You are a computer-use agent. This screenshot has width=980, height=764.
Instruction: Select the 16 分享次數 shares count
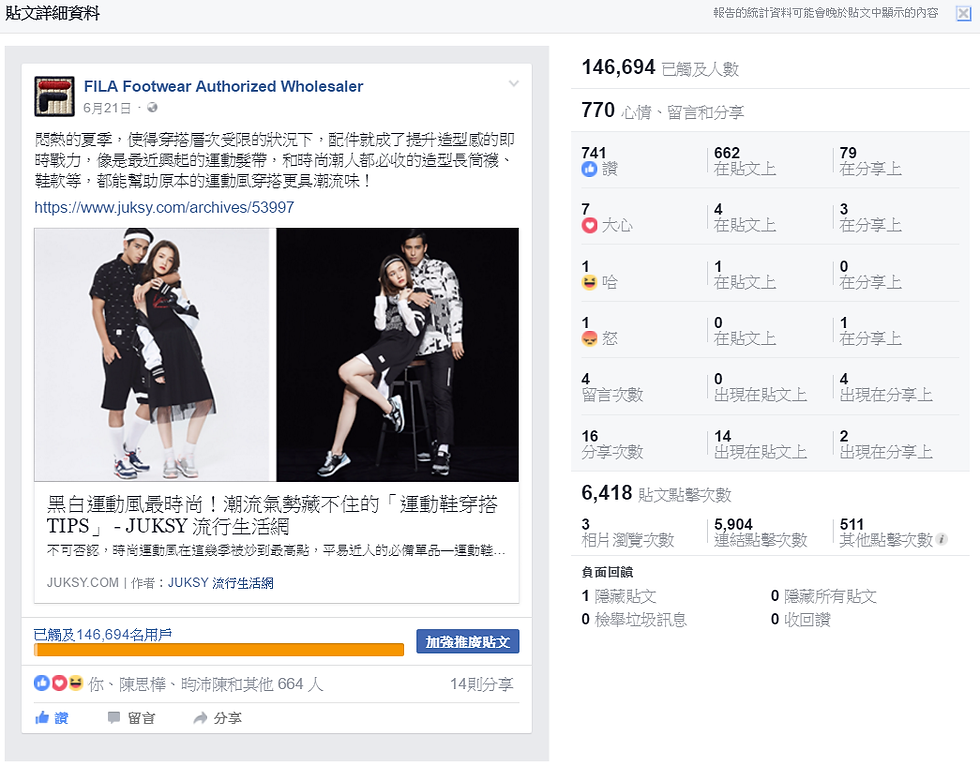(x=612, y=444)
